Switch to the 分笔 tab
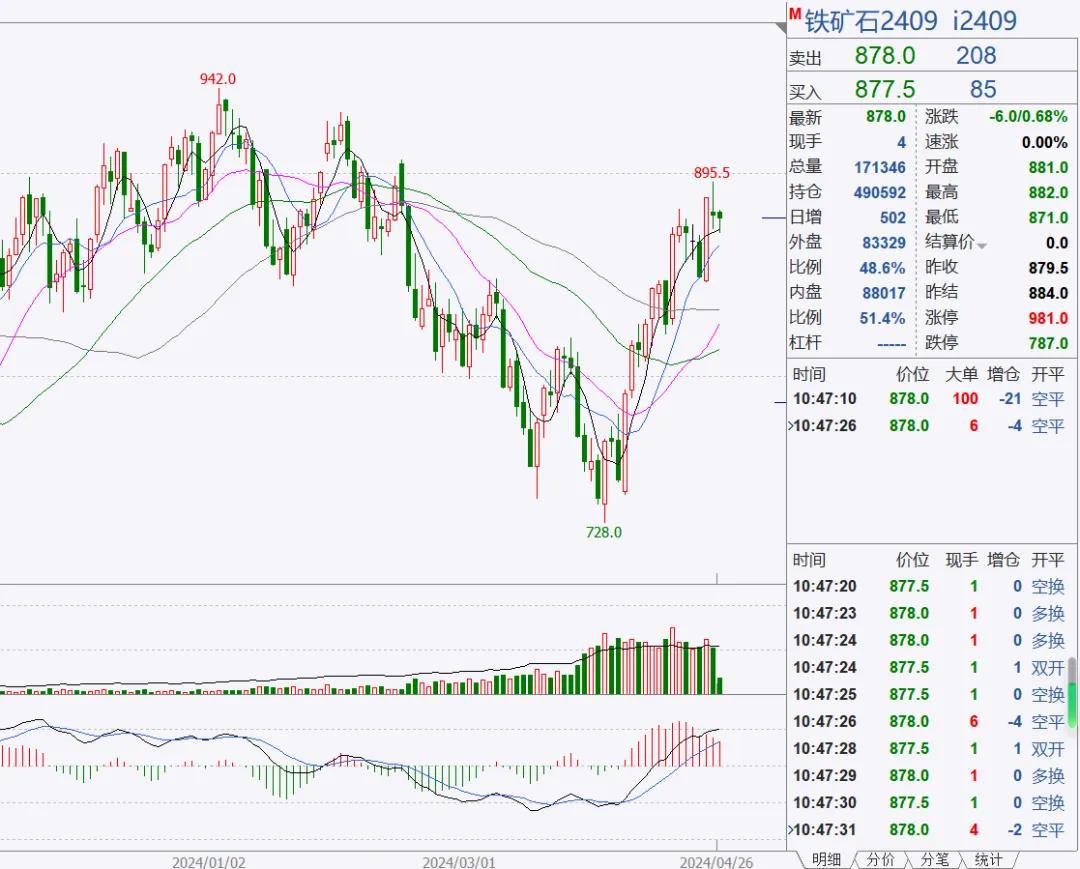Image resolution: width=1080 pixels, height=869 pixels. click(935, 859)
